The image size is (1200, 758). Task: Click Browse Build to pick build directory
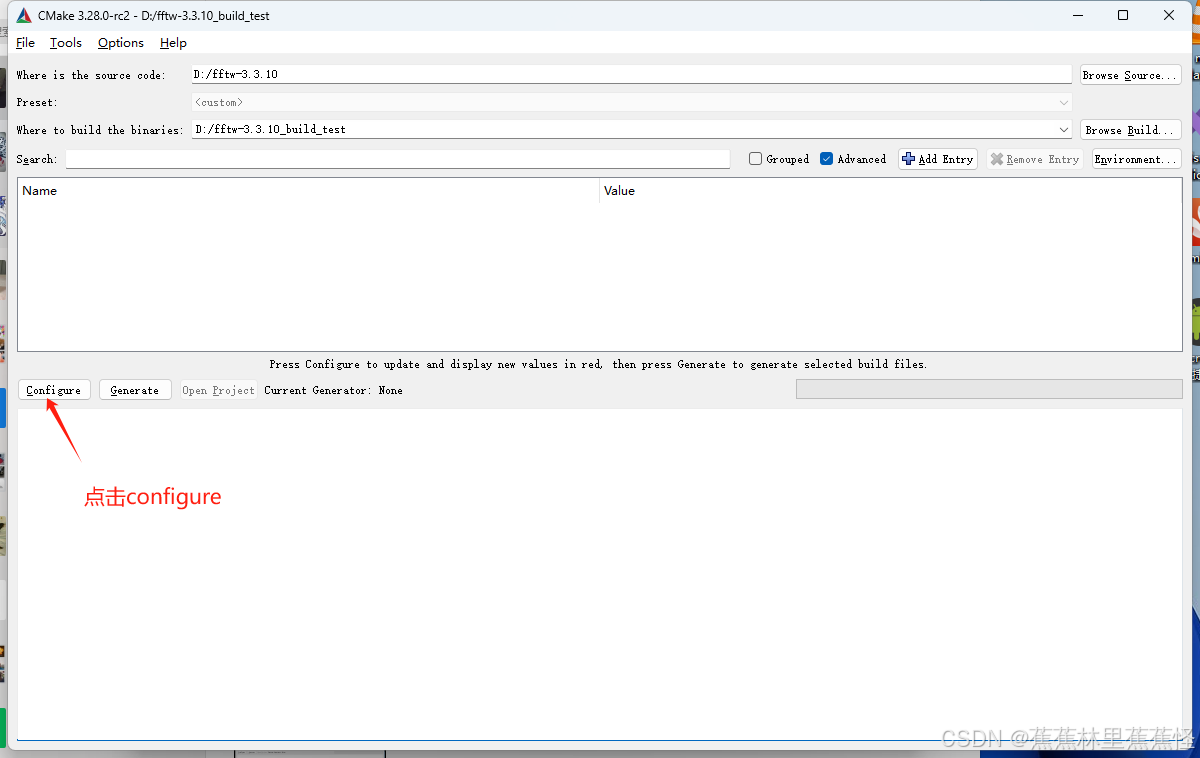[1130, 129]
